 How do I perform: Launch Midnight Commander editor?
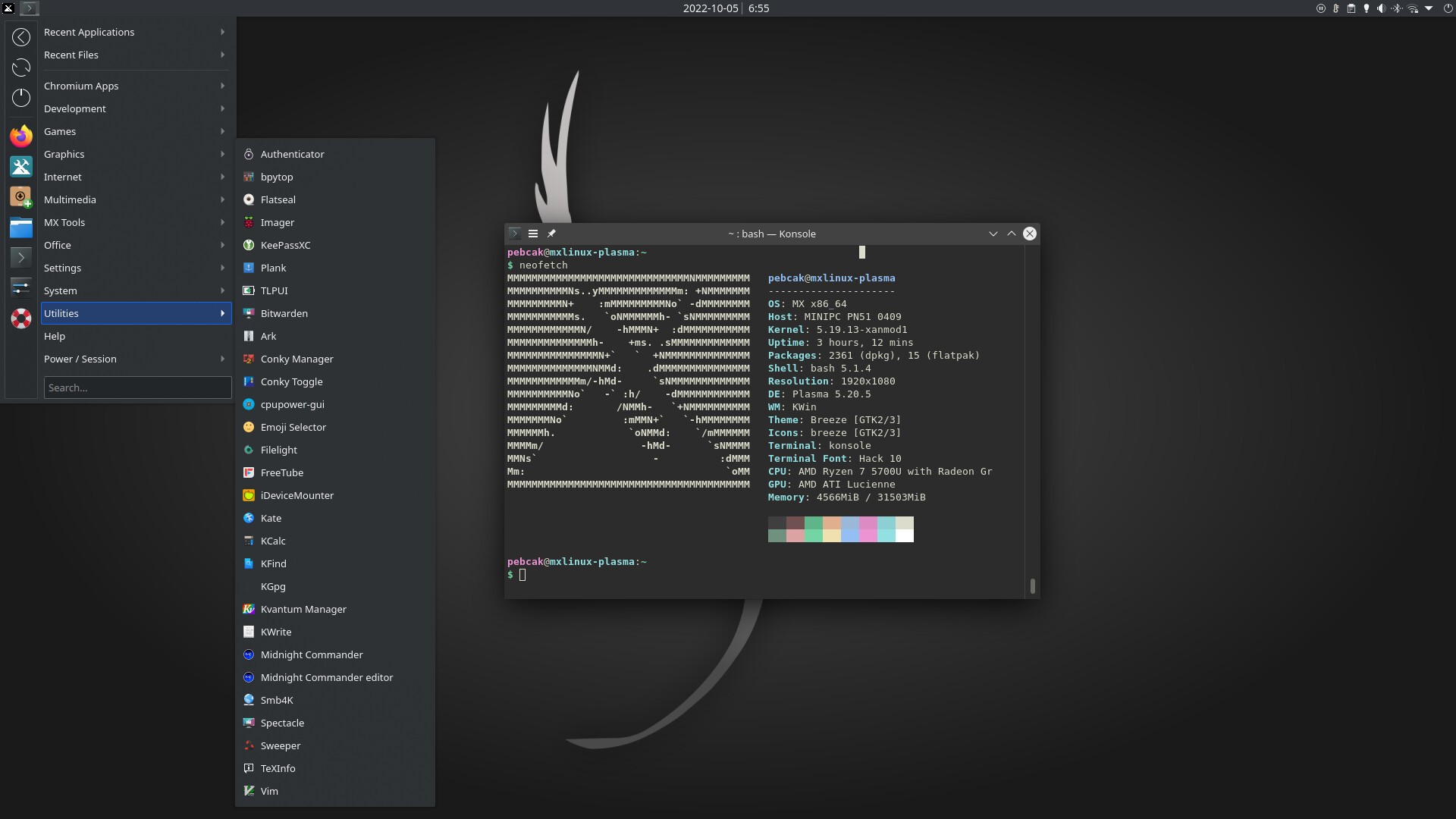[x=335, y=677]
